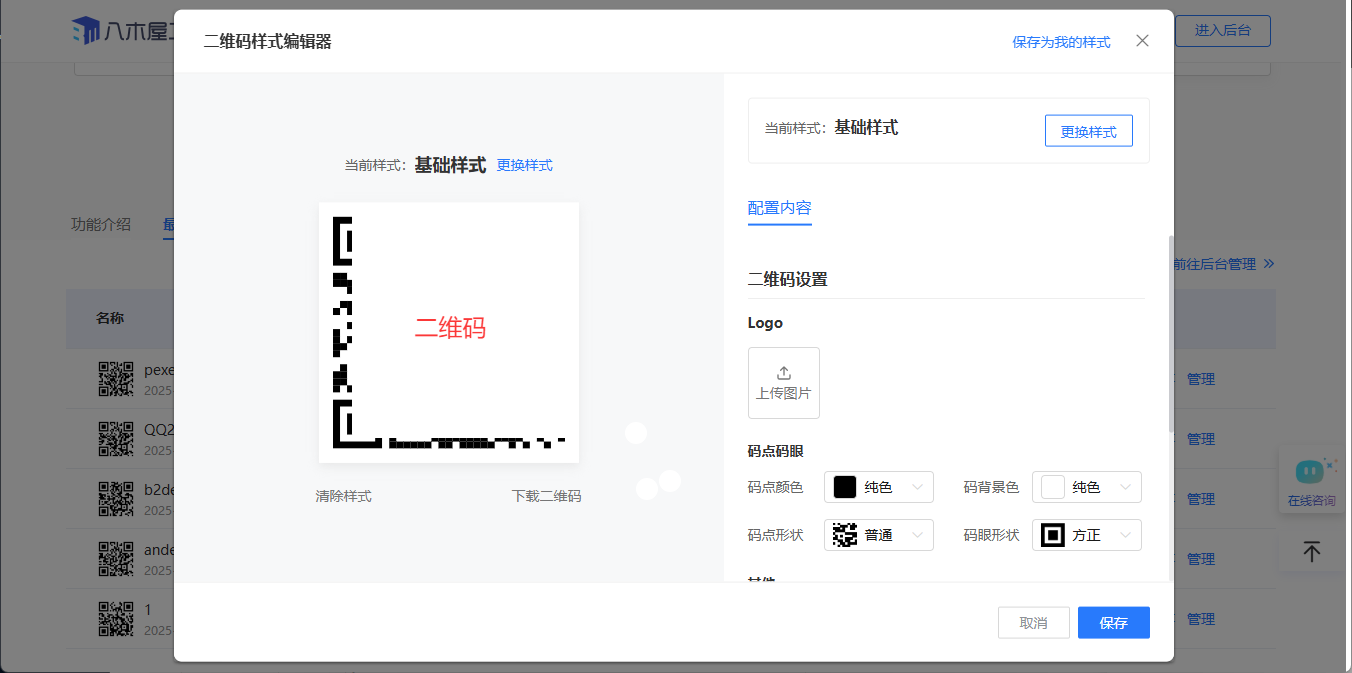Click the 更换样式 link above the QR preview
1352x673 pixels.
pos(525,165)
